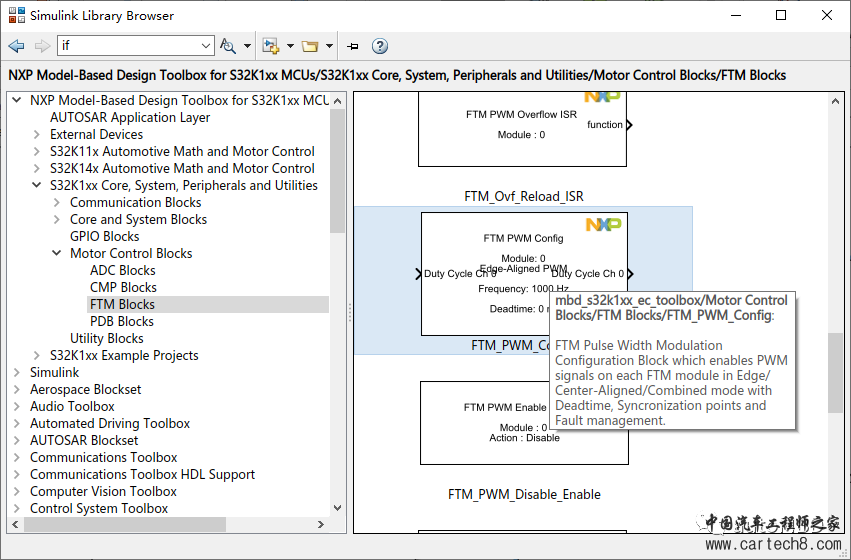Expand Computer Vision Toolbox node
The image size is (851, 560).
tap(17, 492)
